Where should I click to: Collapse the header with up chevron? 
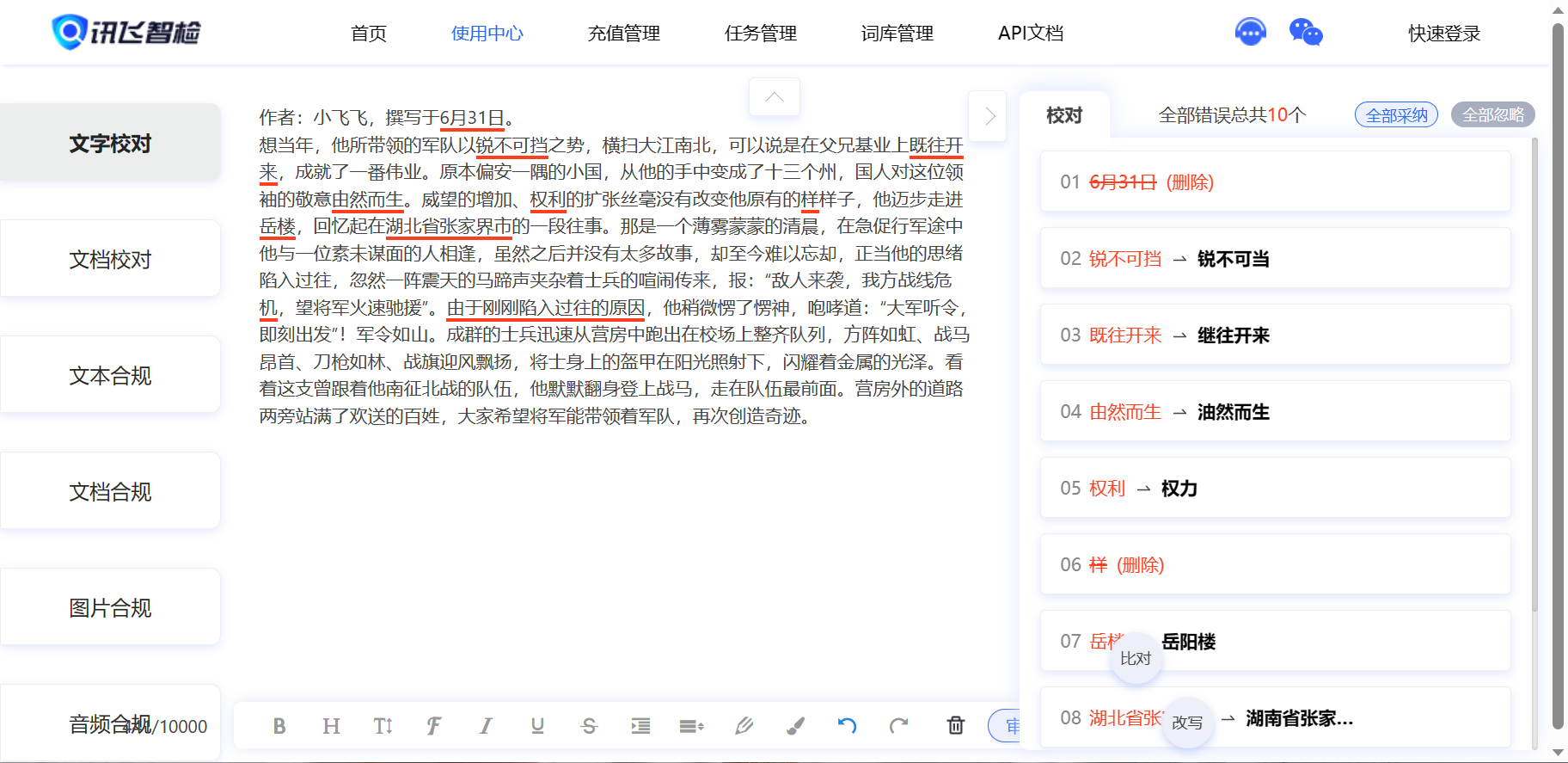[x=775, y=96]
